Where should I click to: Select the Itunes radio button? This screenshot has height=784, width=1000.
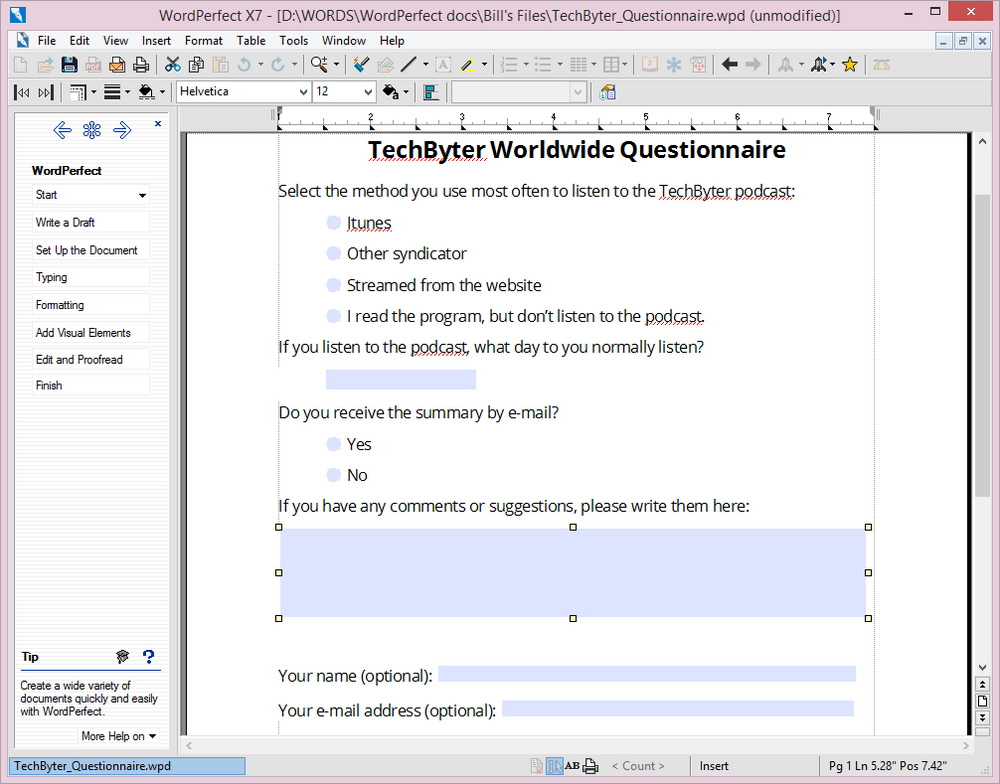[334, 222]
